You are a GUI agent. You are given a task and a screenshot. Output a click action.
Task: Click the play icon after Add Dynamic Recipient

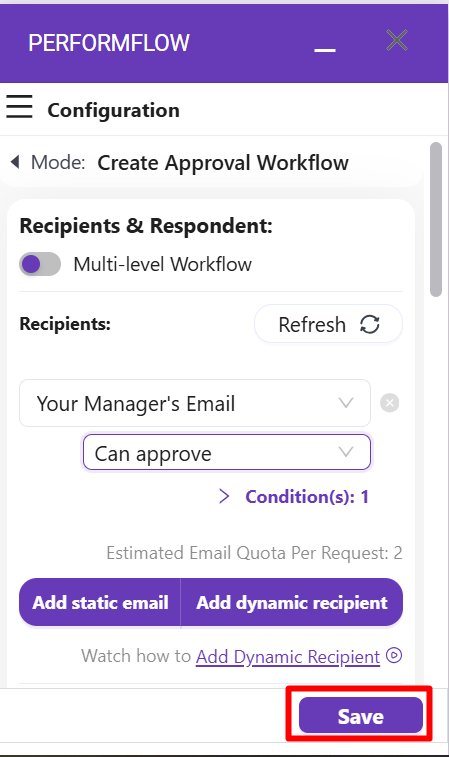click(x=394, y=656)
